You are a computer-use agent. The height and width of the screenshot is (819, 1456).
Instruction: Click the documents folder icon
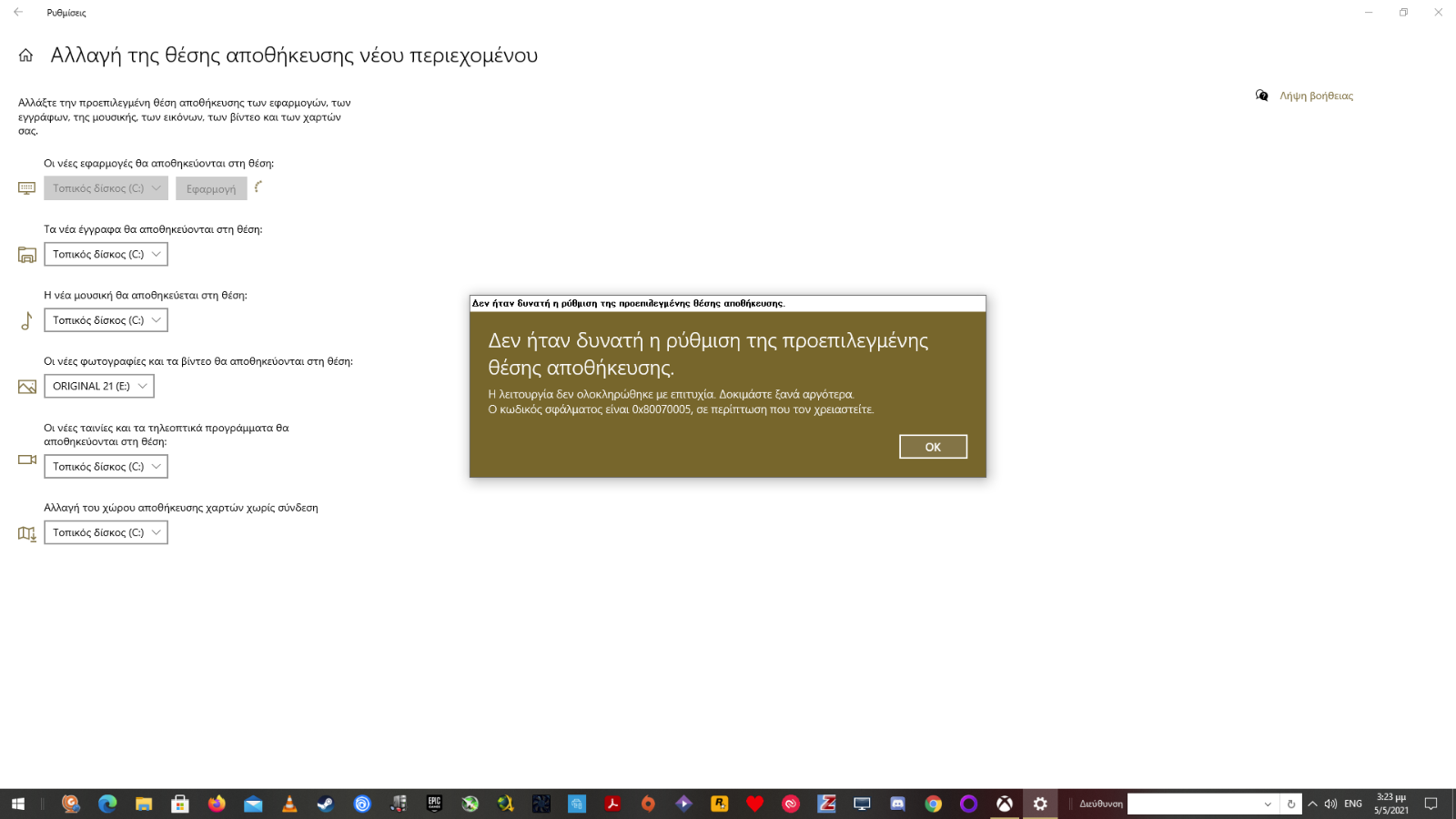tap(27, 255)
